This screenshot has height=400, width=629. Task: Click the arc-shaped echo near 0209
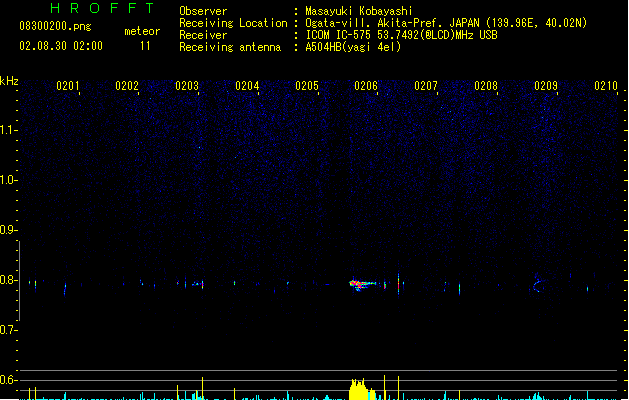(x=537, y=284)
